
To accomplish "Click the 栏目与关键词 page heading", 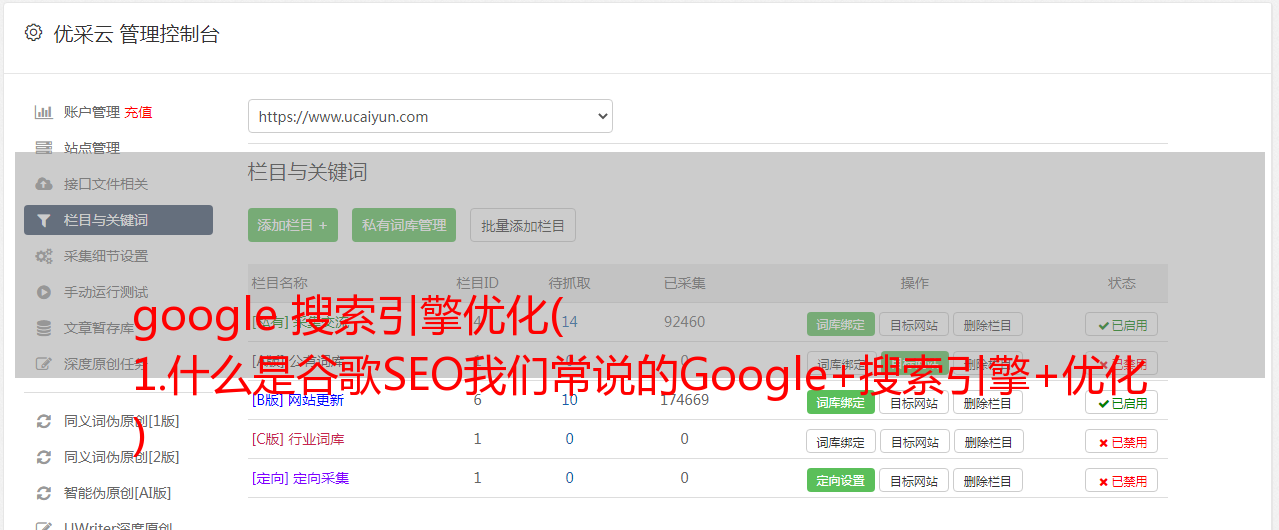I will [x=308, y=172].
